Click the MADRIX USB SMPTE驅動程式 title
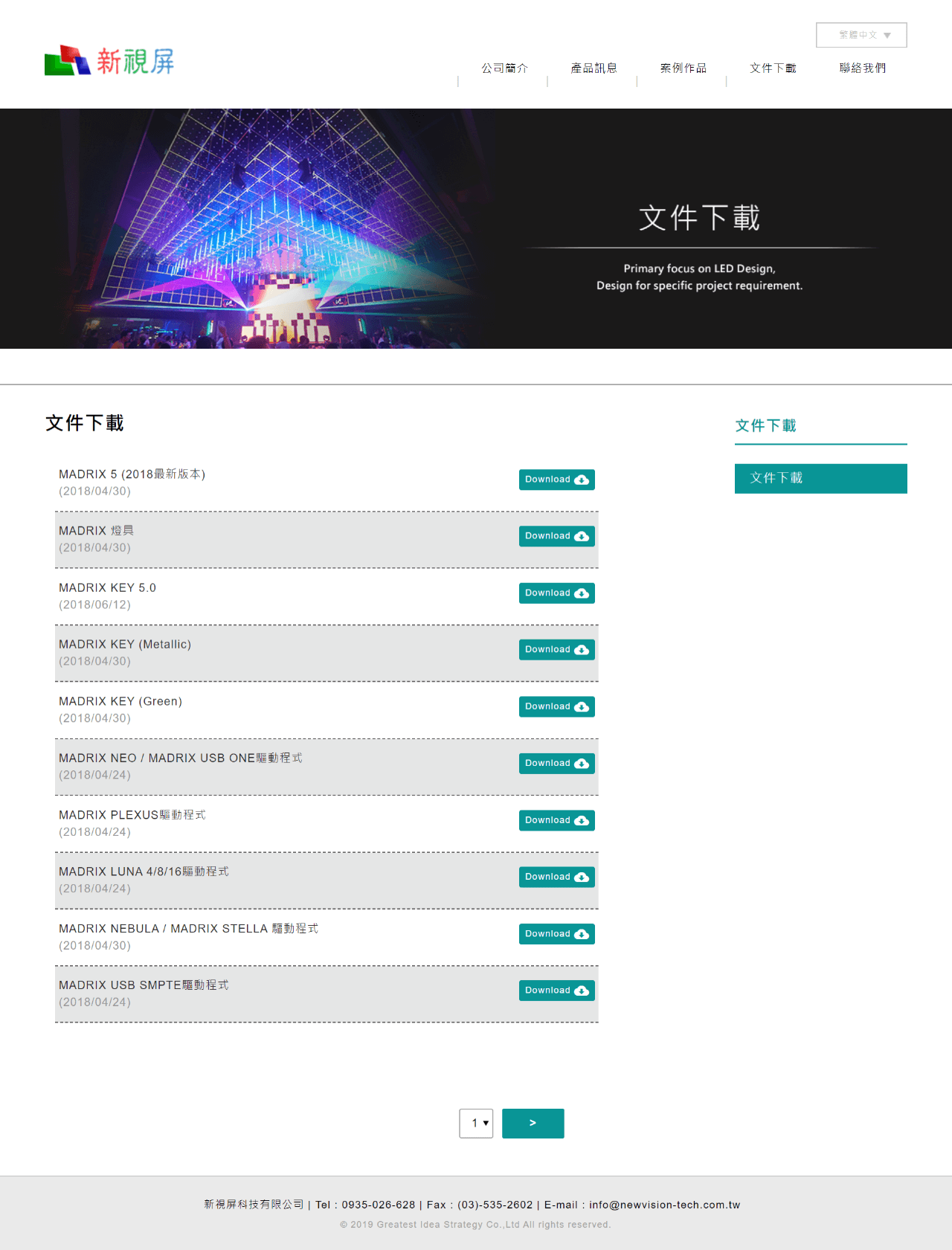952x1250 pixels. (x=144, y=985)
